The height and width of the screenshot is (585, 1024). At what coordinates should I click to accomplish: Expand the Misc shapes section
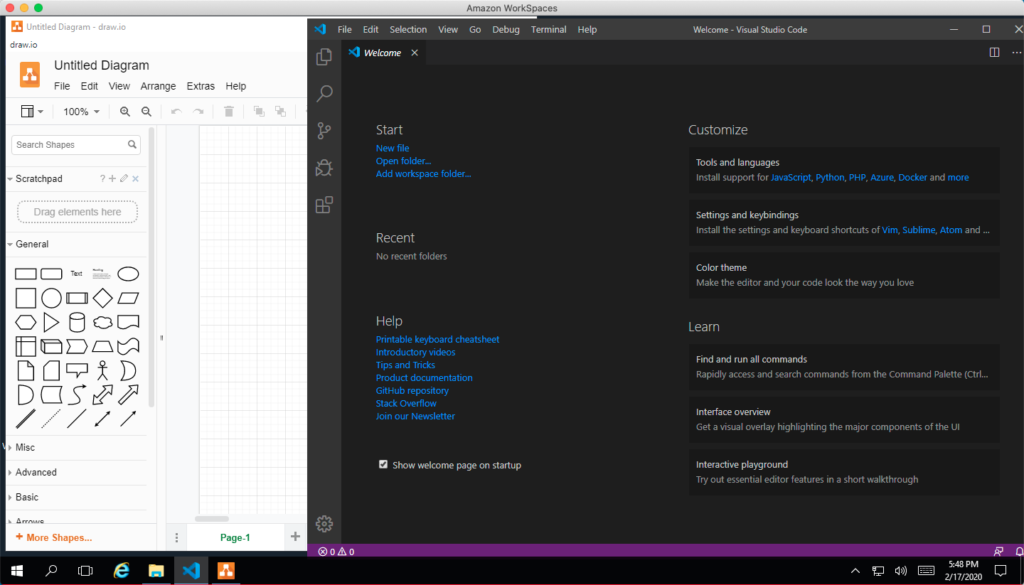[x=26, y=448]
